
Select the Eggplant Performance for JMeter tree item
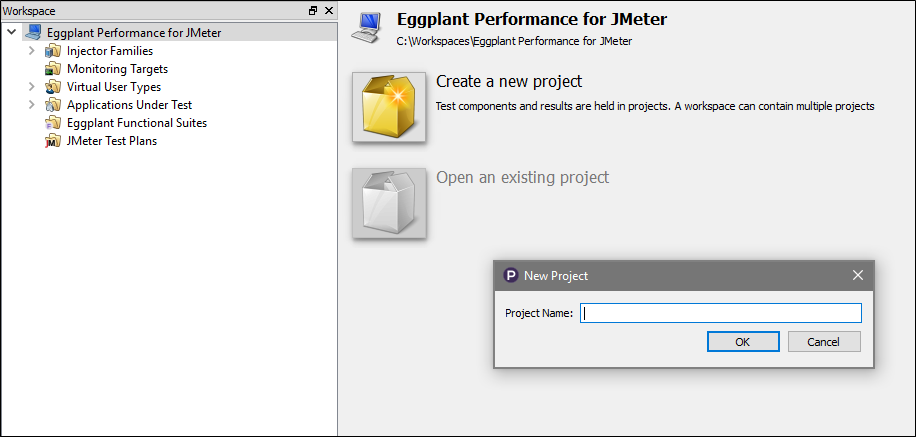[x=134, y=33]
